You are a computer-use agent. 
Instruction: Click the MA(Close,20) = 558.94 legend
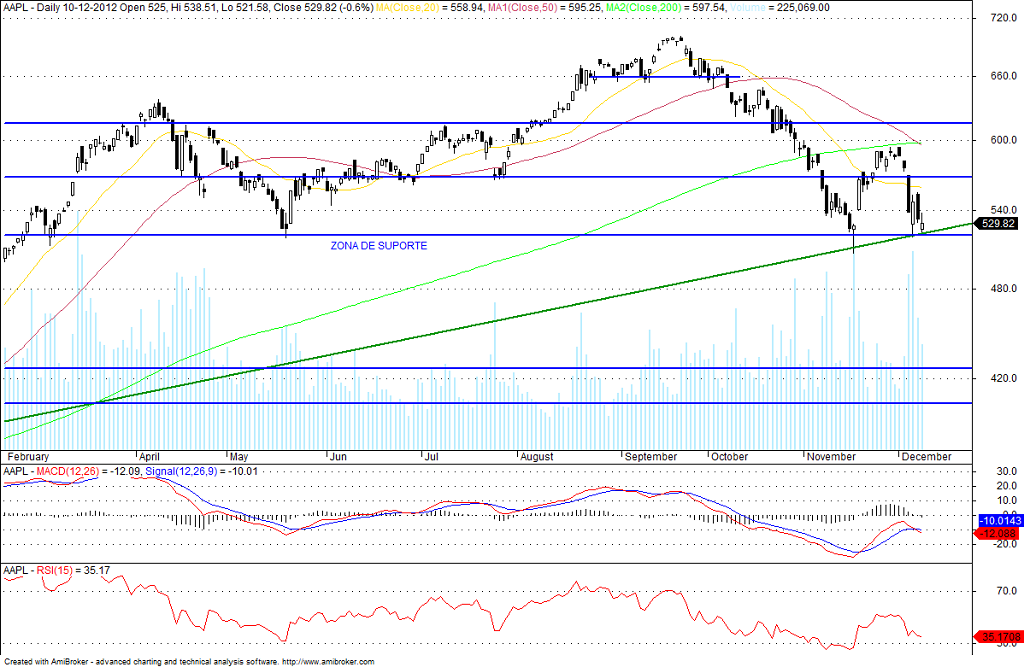(x=431, y=7)
